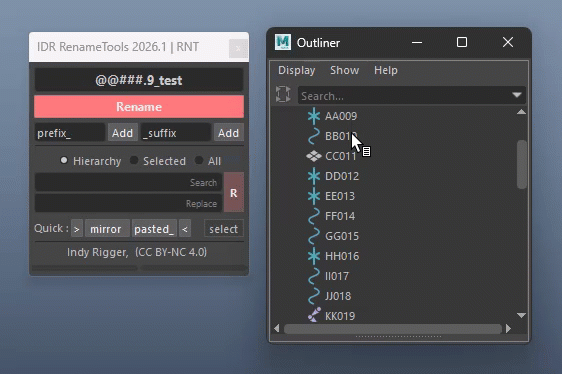This screenshot has height=374, width=562.
Task: Select the Selected radio button
Action: click(x=134, y=160)
